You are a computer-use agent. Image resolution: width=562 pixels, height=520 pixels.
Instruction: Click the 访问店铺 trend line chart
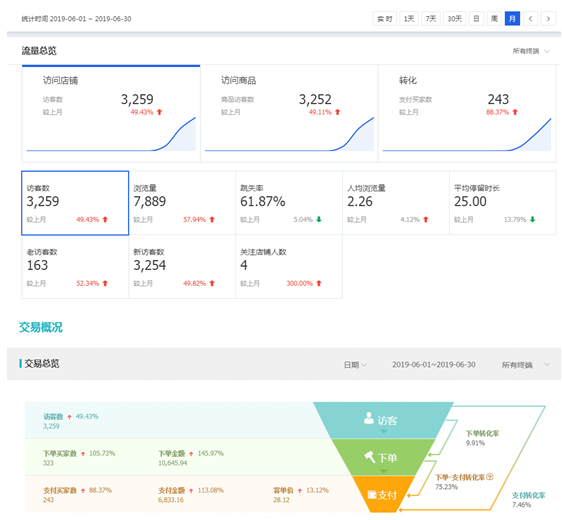pyautogui.click(x=111, y=134)
